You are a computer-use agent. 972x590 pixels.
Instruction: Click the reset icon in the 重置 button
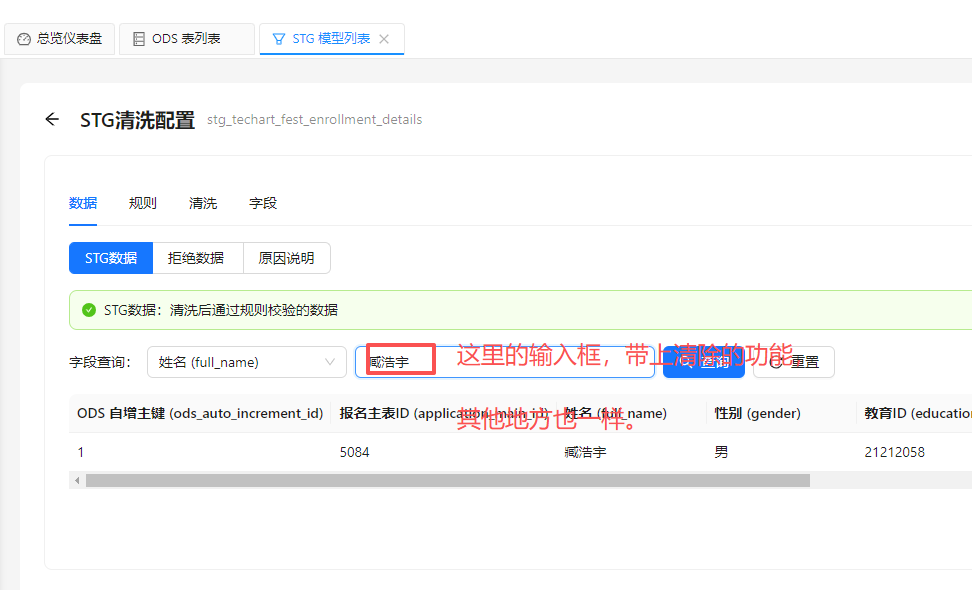point(776,362)
